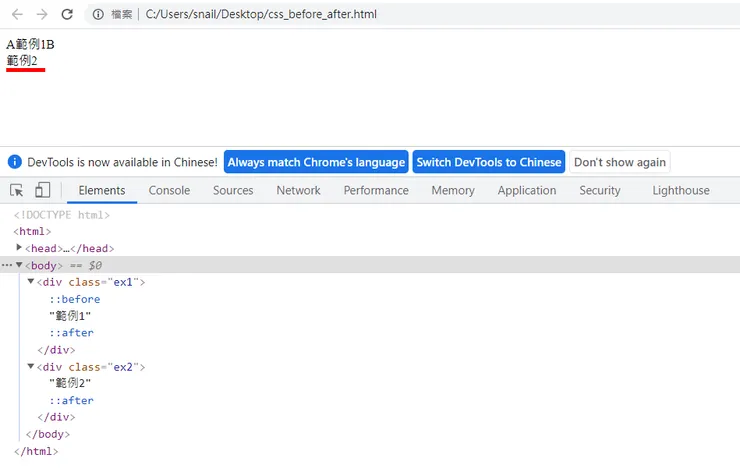
Task: Dismiss banner with Don't show again
Action: tap(620, 162)
